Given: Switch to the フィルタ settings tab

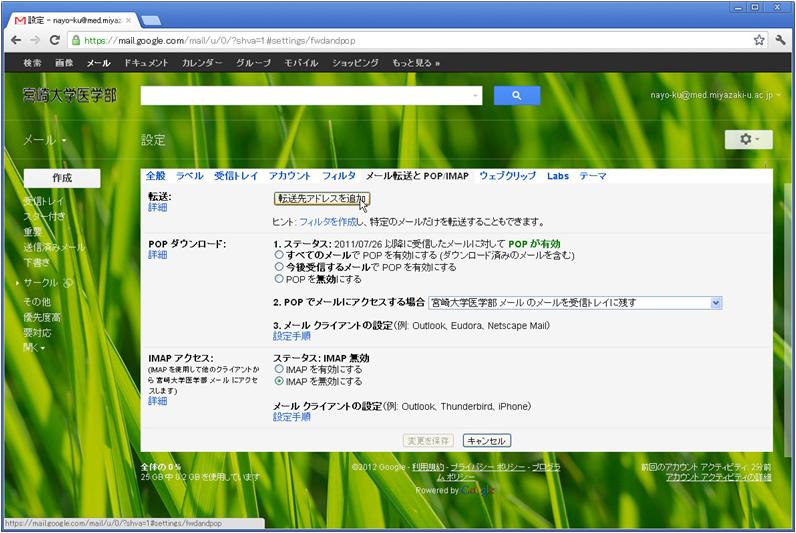Looking at the screenshot, I should click(x=339, y=176).
